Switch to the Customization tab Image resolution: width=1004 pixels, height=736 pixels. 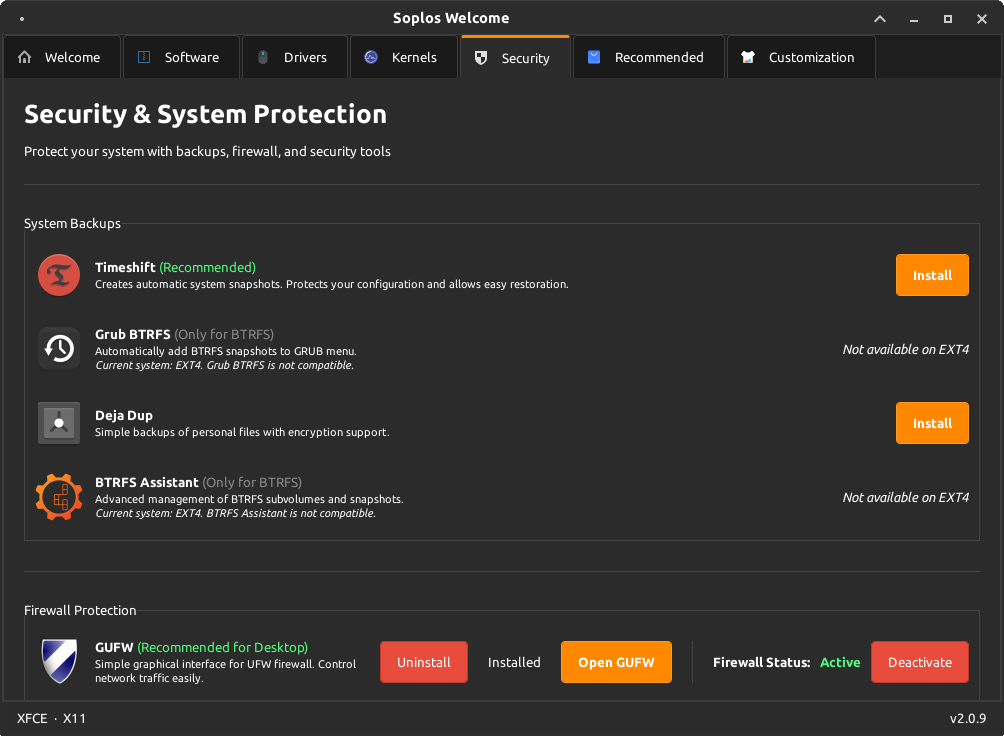(801, 57)
